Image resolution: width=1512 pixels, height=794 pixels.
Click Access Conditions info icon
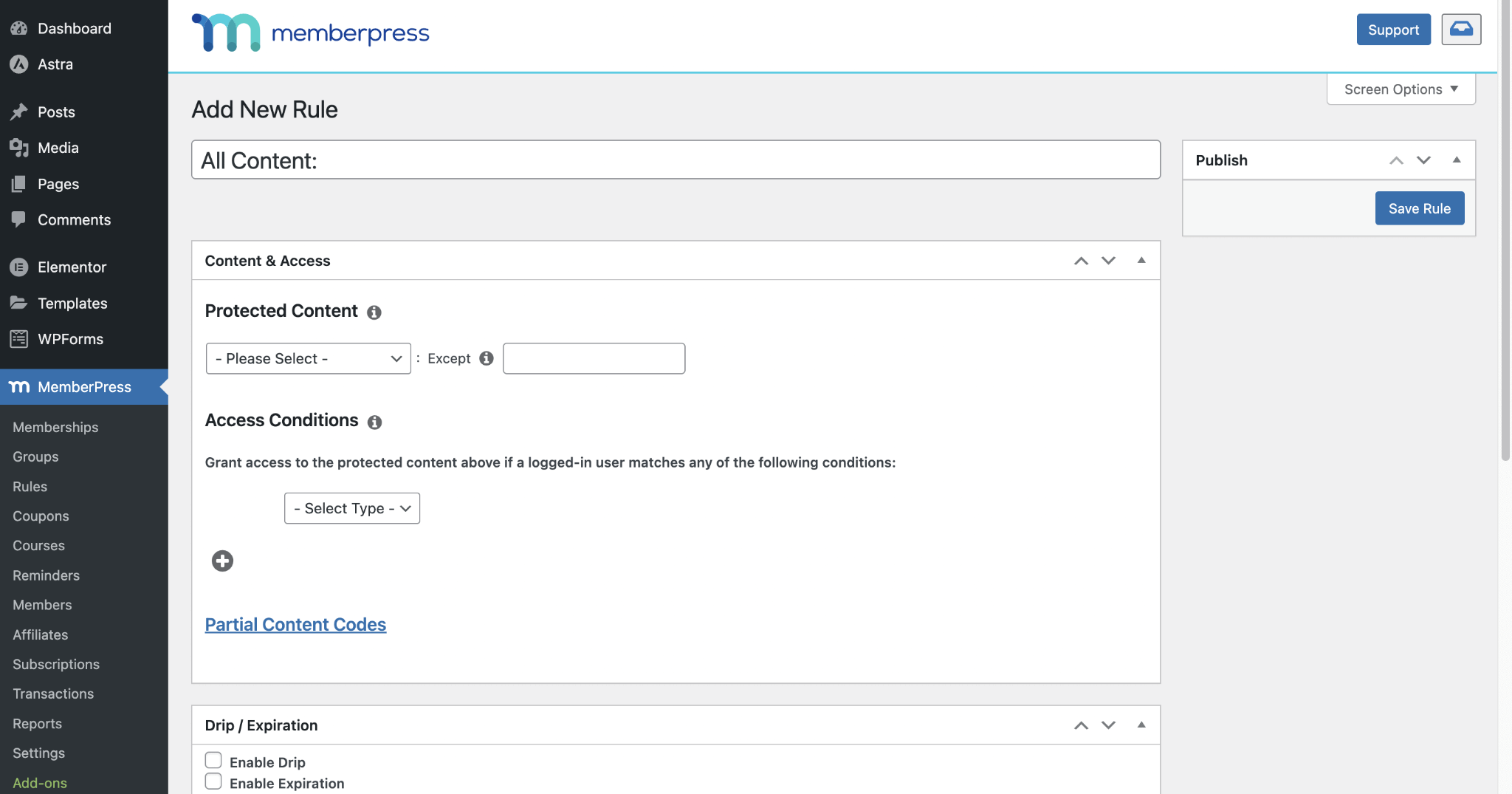click(x=375, y=422)
